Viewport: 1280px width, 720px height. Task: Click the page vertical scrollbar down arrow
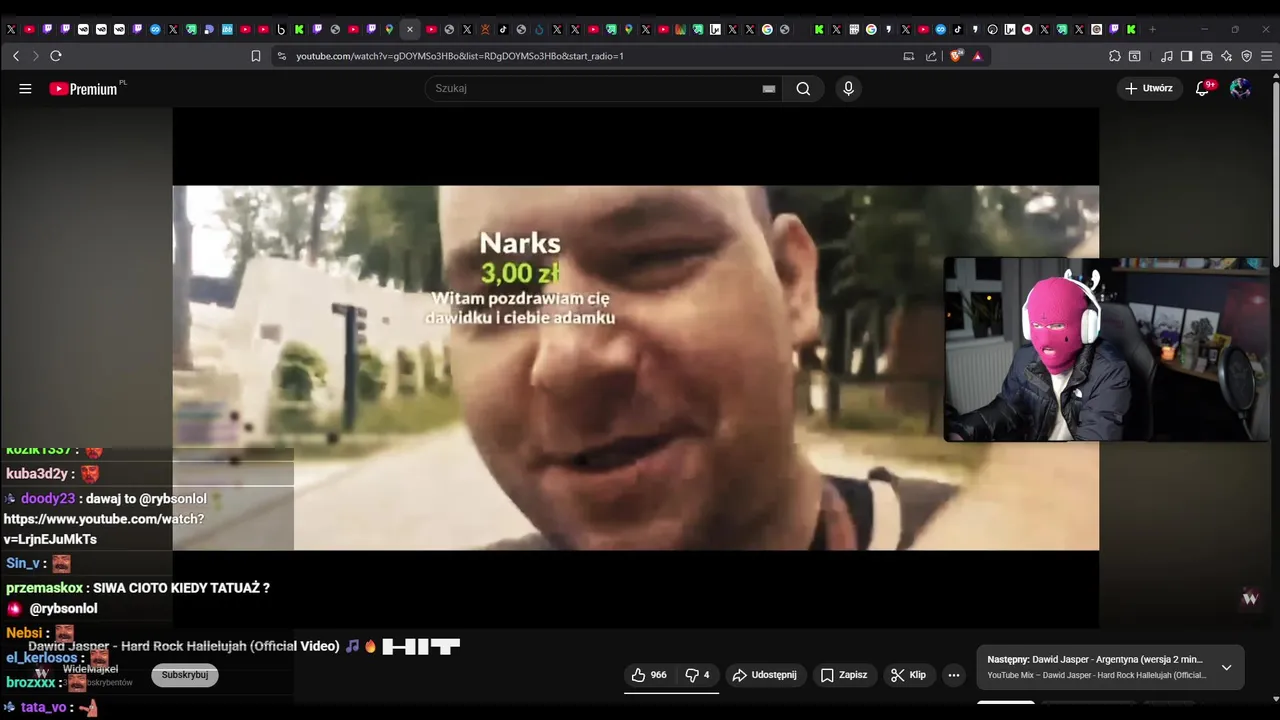1274,699
